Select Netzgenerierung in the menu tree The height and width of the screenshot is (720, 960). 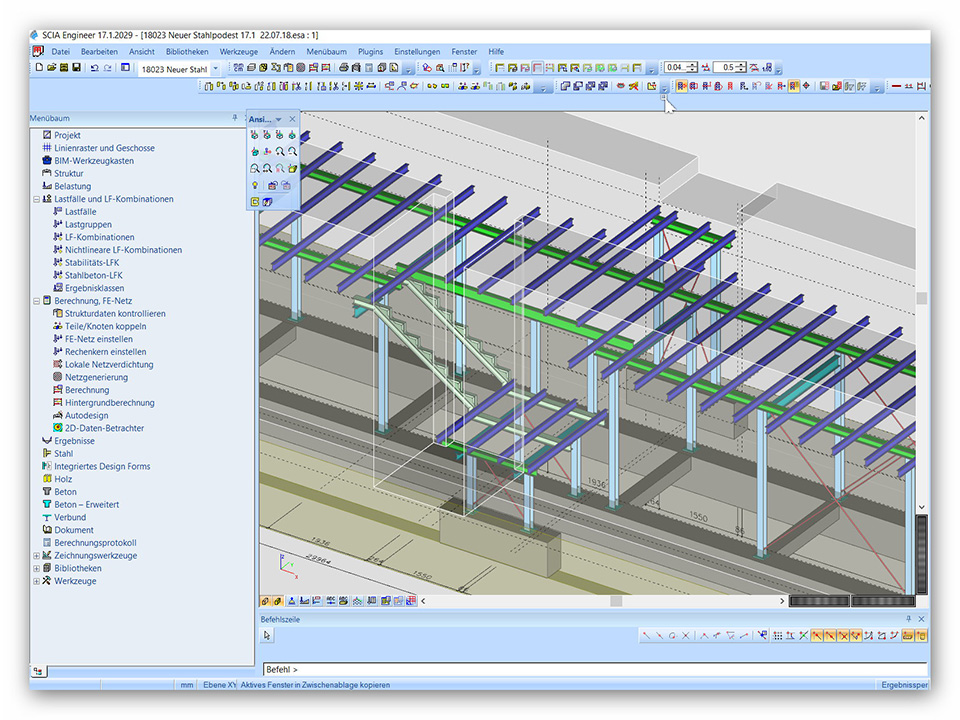tap(96, 377)
